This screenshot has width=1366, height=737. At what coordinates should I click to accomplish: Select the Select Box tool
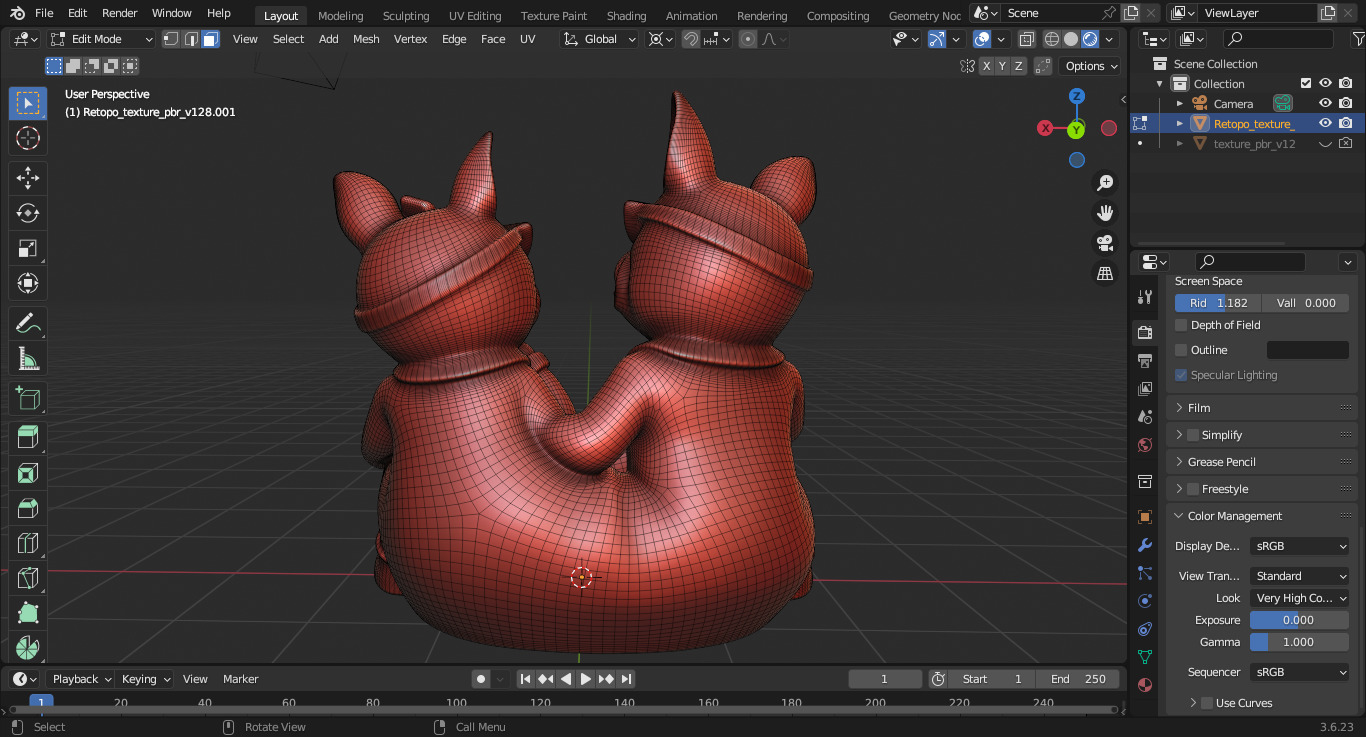pyautogui.click(x=28, y=104)
